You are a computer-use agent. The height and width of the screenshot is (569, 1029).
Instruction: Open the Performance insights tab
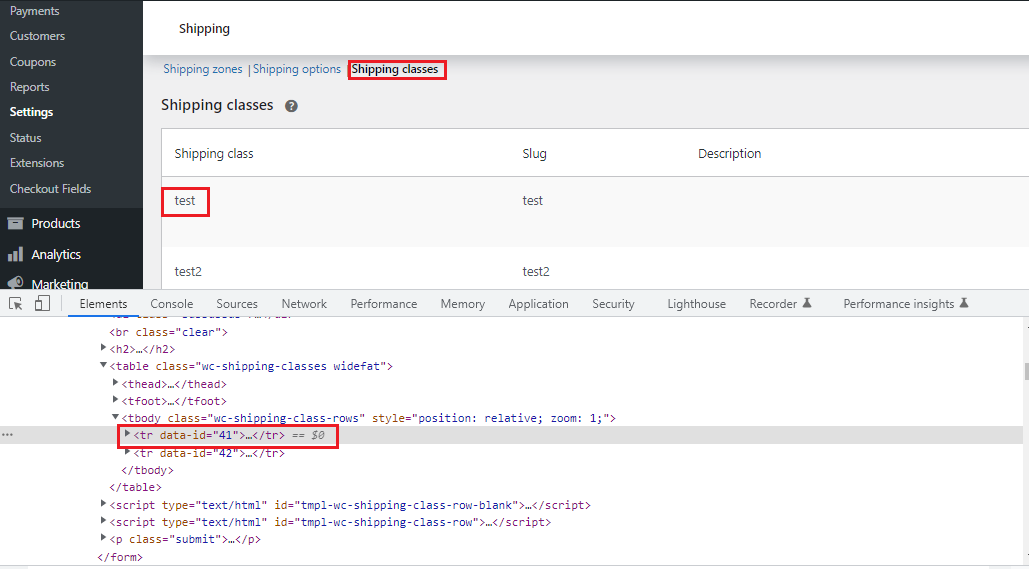pyautogui.click(x=898, y=304)
